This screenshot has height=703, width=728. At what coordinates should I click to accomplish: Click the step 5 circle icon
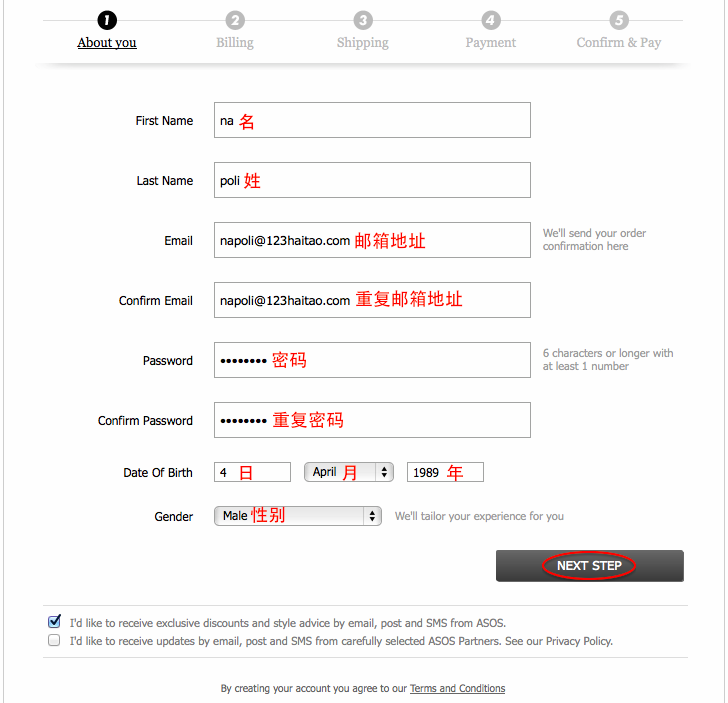[x=619, y=20]
